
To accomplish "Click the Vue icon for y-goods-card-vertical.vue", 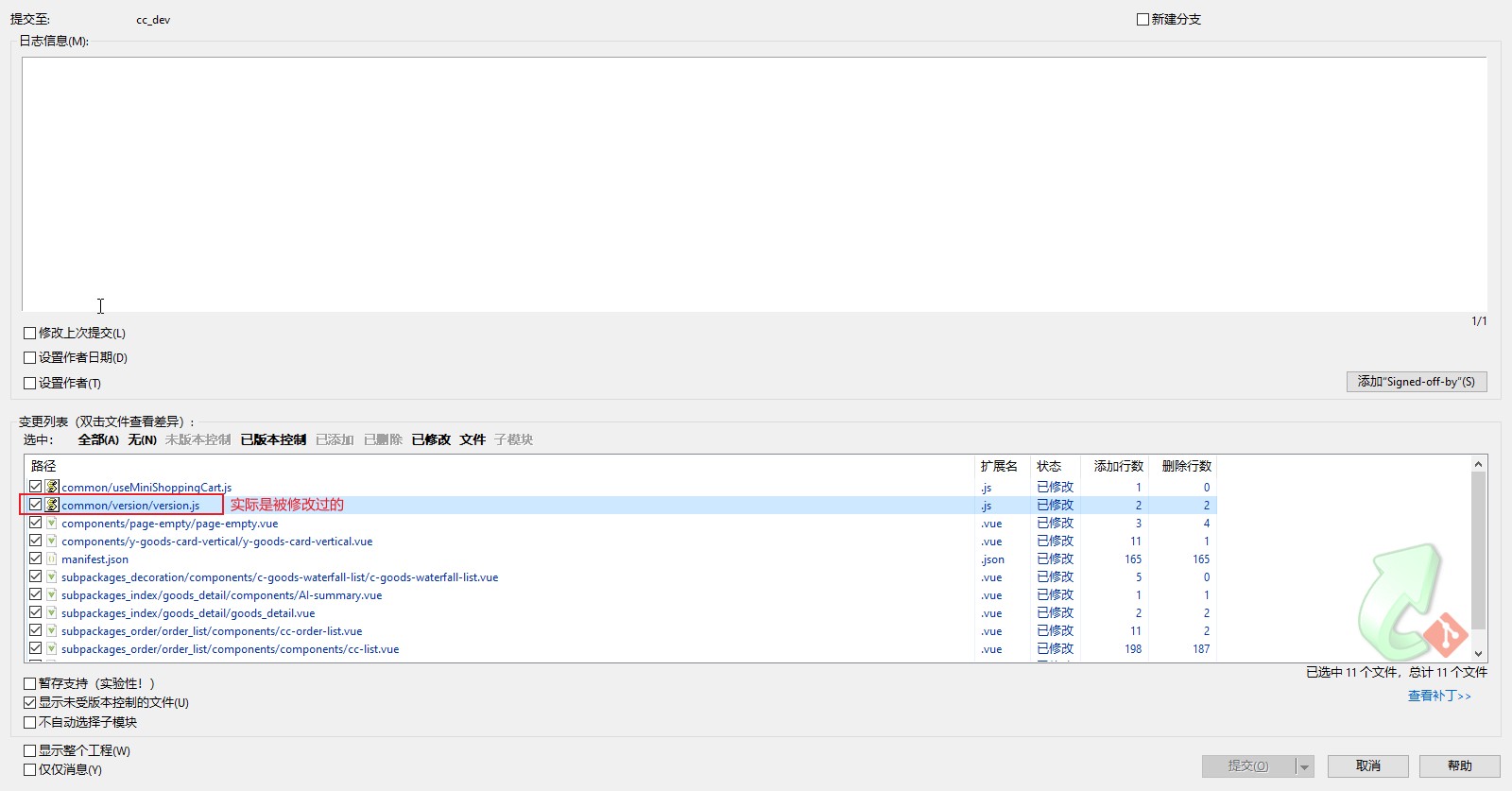I will [52, 542].
